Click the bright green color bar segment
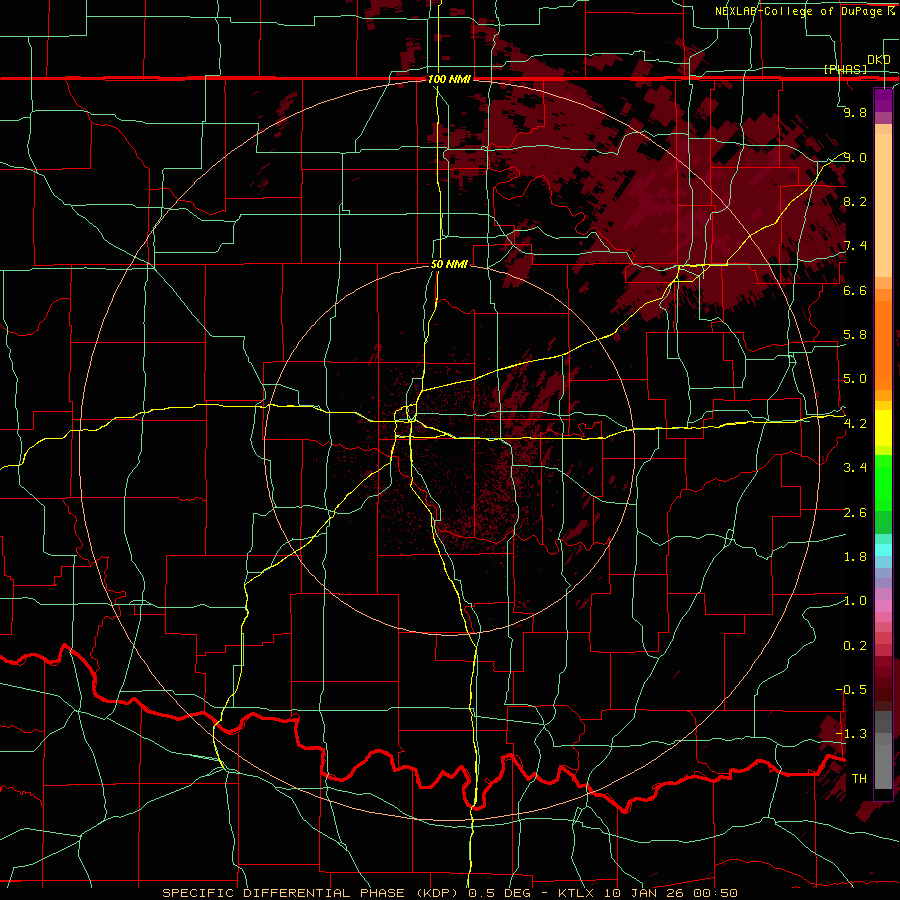Image resolution: width=900 pixels, height=900 pixels. tap(883, 483)
